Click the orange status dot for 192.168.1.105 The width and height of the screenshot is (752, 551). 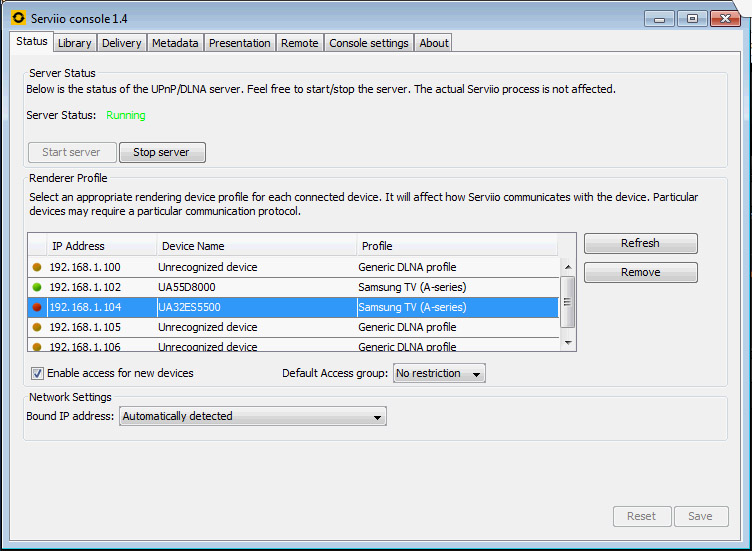click(x=37, y=327)
